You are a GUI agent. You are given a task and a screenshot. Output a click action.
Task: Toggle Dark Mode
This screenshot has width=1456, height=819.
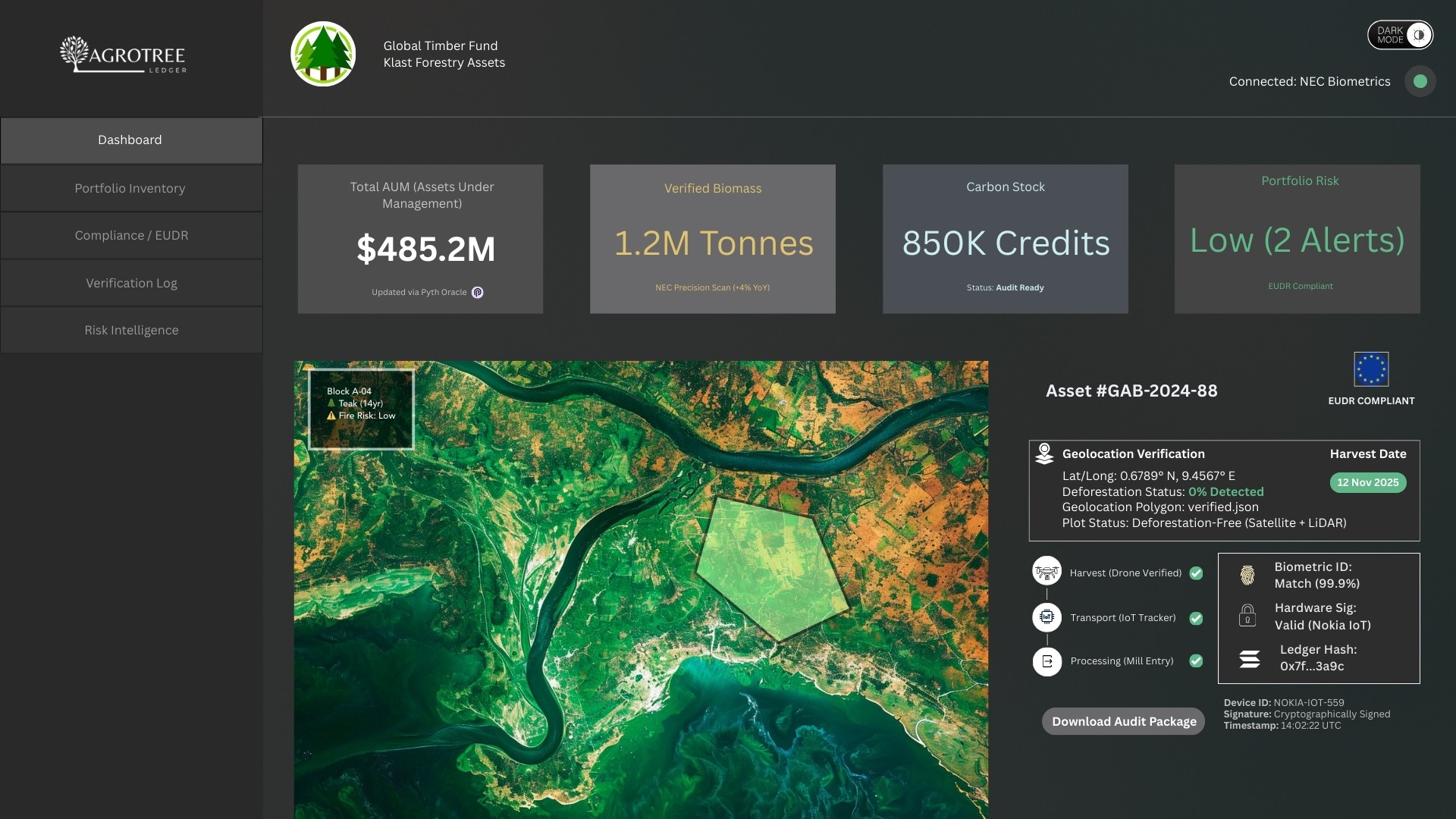point(1399,35)
